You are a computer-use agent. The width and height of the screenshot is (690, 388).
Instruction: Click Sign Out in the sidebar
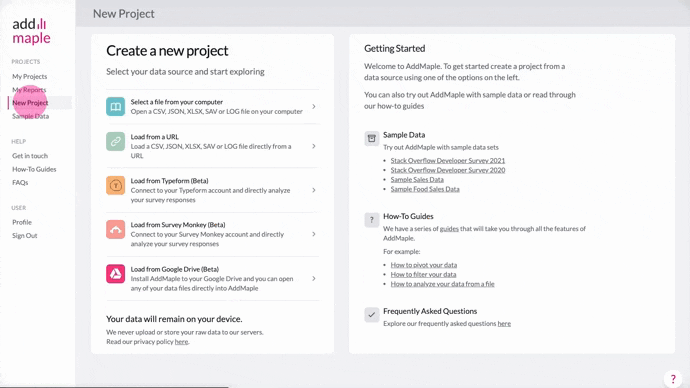pos(25,236)
